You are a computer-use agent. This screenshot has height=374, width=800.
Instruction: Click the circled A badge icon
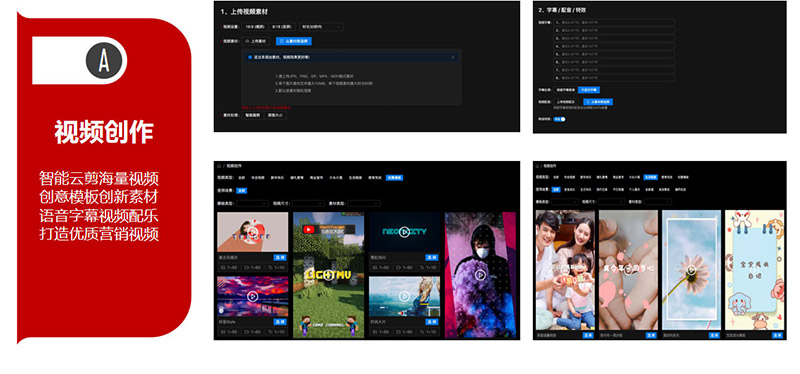(104, 60)
